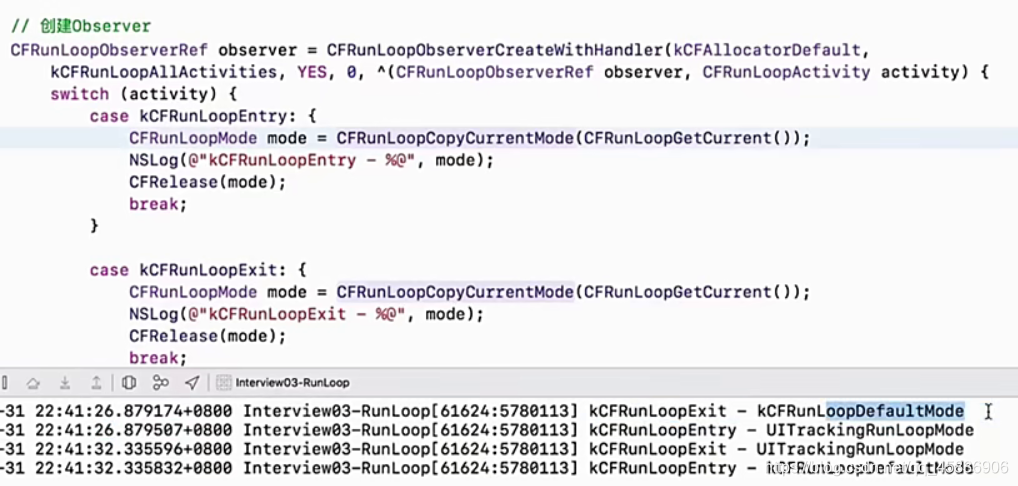Image resolution: width=1018 pixels, height=486 pixels.
Task: Click the 'YES' keyword argument
Action: [312, 72]
